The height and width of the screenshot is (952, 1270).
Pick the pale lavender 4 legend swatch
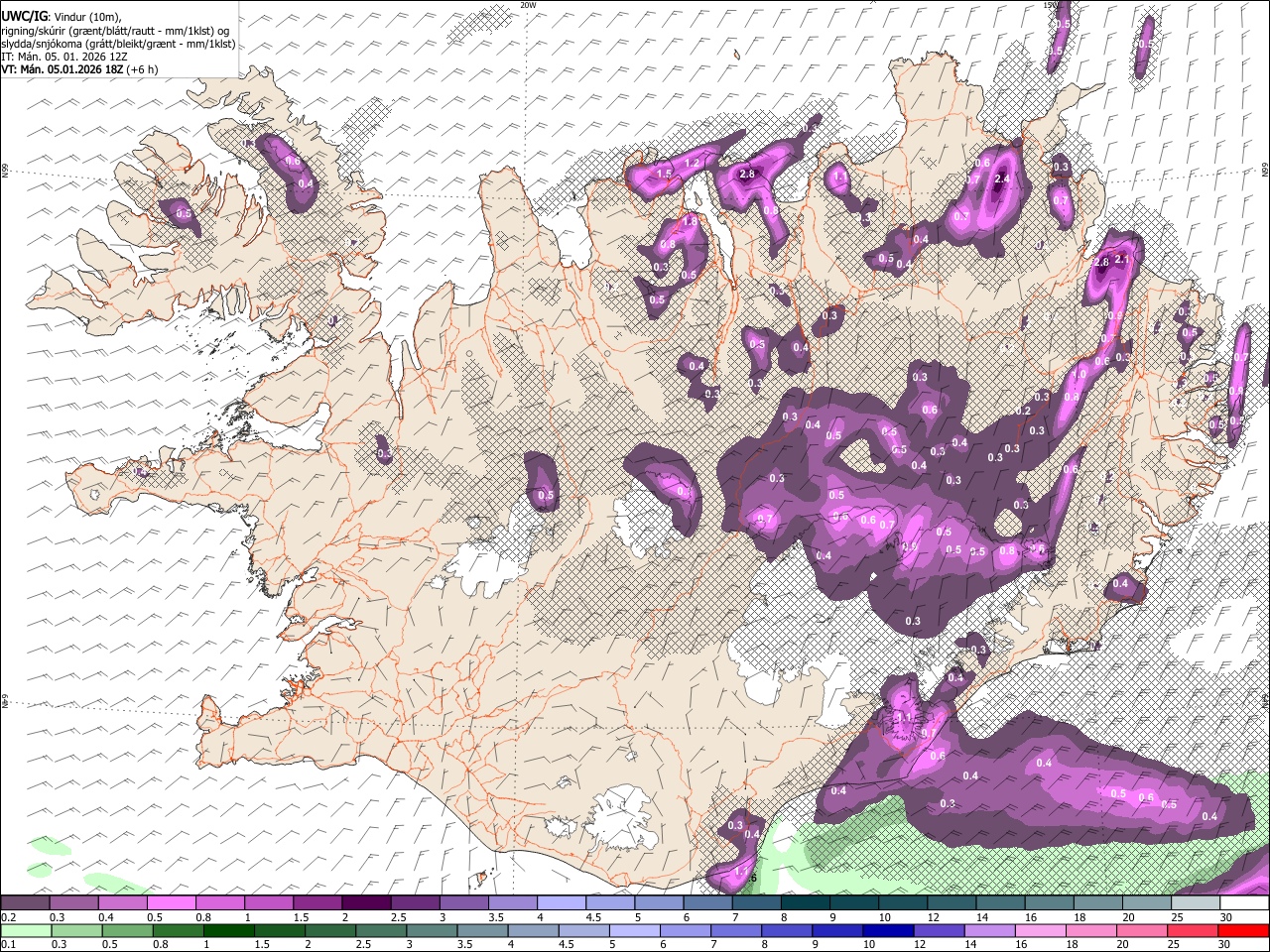click(561, 903)
